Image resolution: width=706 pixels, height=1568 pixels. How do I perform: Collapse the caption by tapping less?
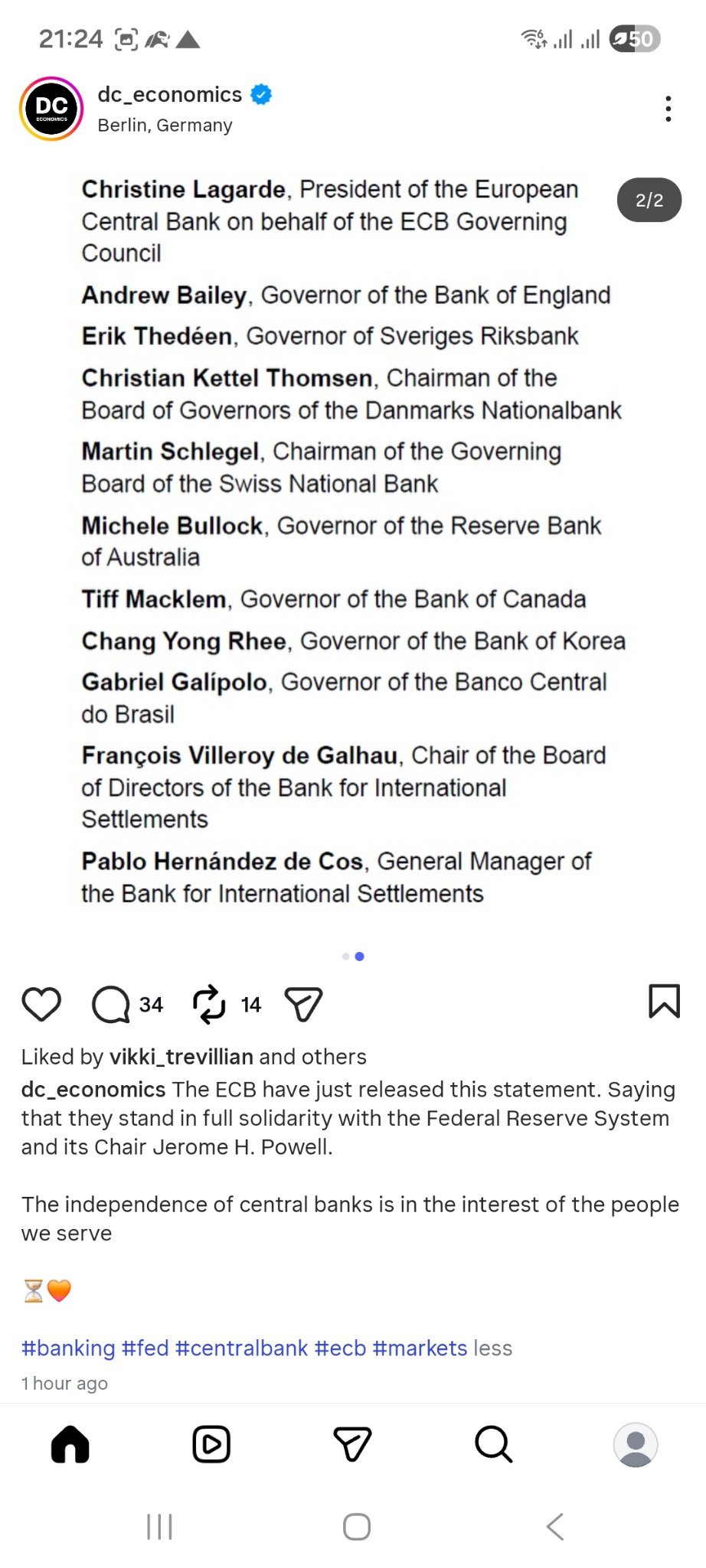tap(493, 1348)
